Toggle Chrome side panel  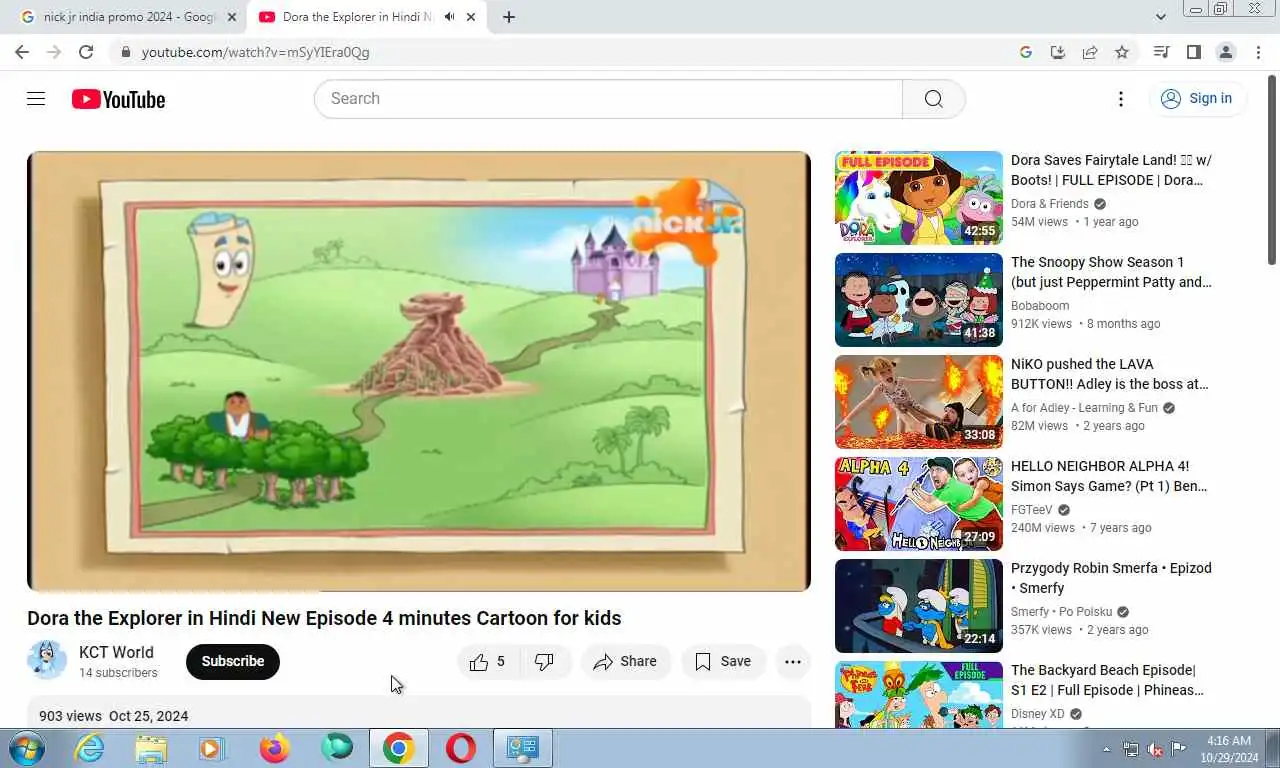pyautogui.click(x=1193, y=52)
